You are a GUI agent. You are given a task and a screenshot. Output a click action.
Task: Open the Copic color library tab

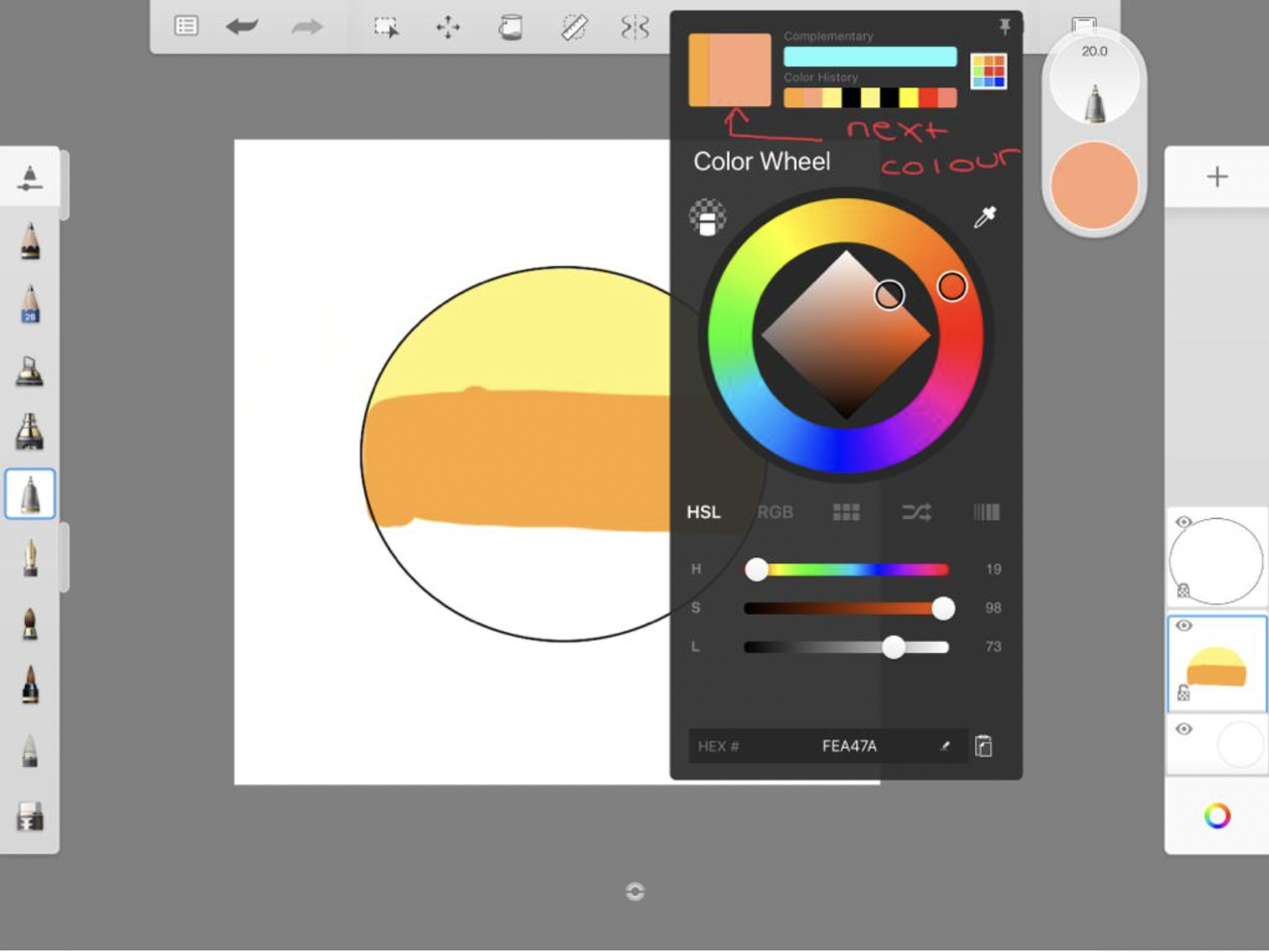pos(986,512)
